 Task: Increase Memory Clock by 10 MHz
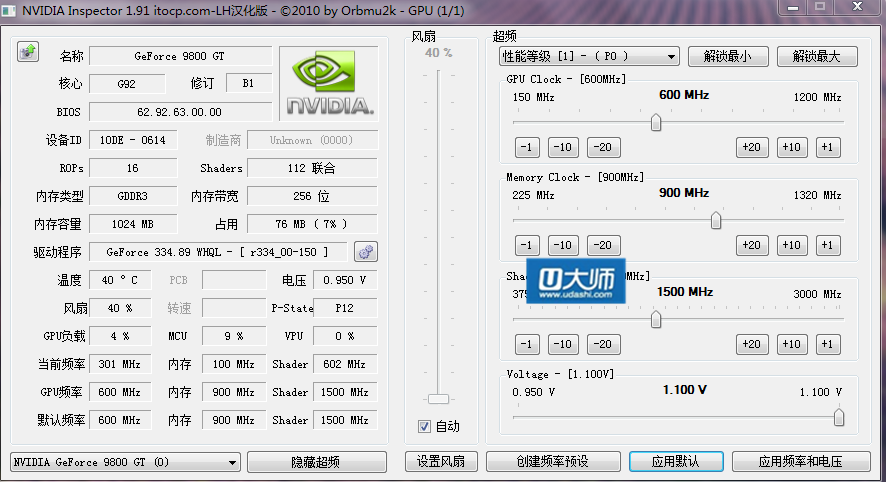(792, 245)
